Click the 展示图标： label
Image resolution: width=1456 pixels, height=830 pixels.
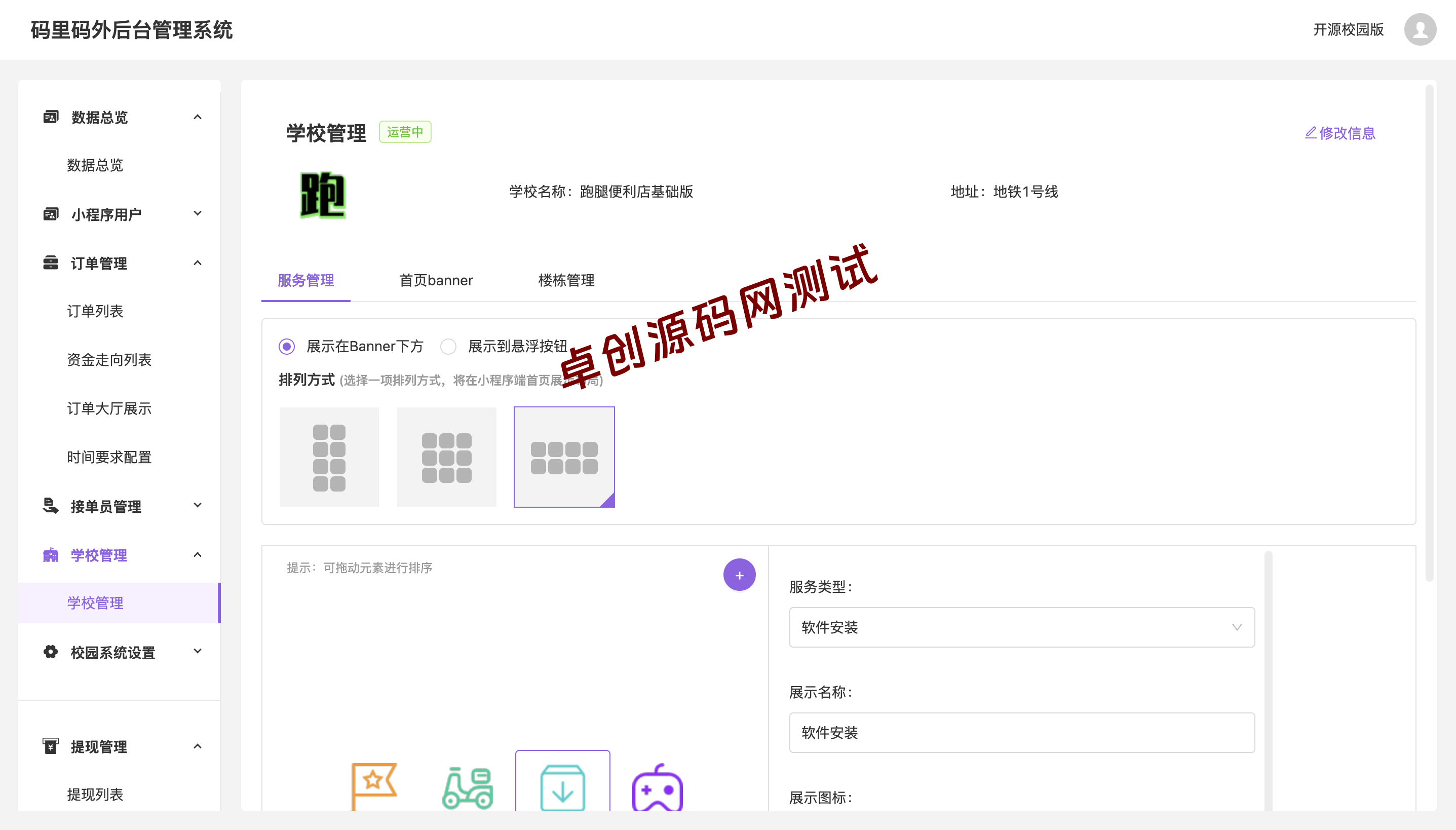pos(821,798)
